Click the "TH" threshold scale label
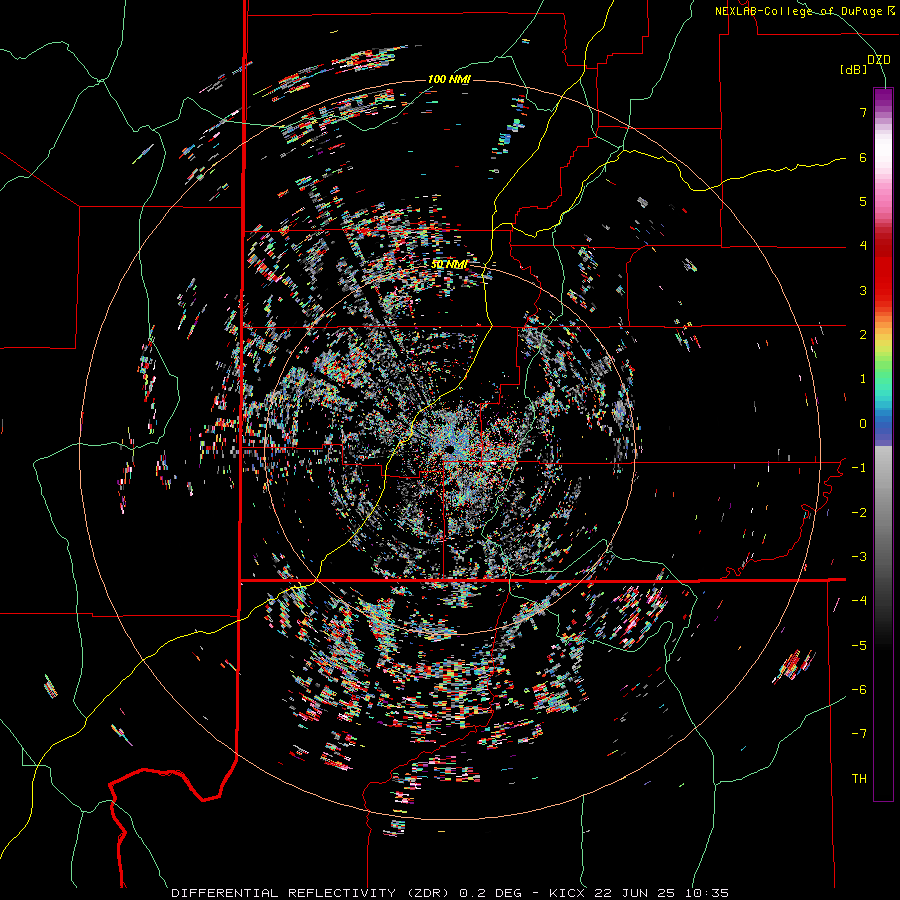 [859, 779]
